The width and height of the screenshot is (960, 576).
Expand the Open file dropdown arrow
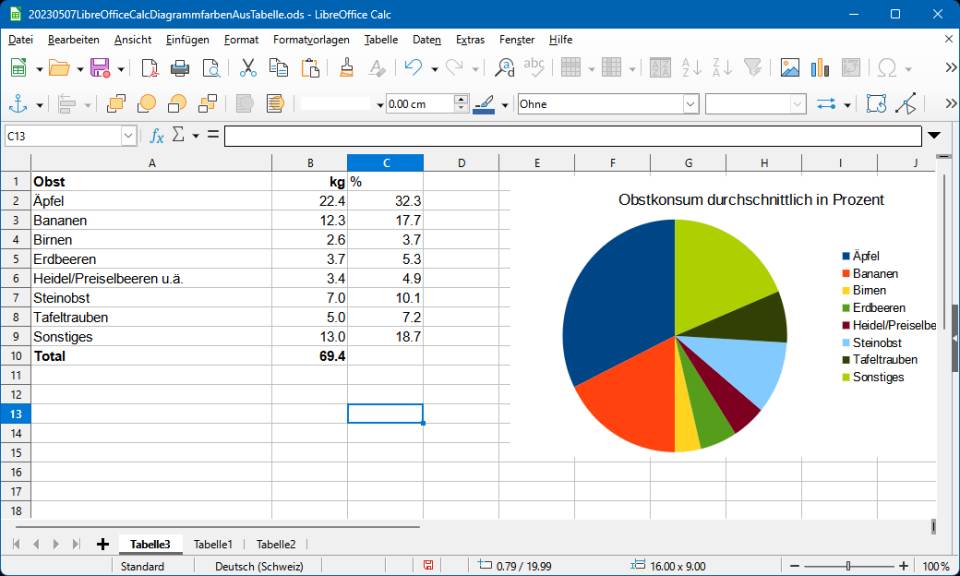[78, 69]
